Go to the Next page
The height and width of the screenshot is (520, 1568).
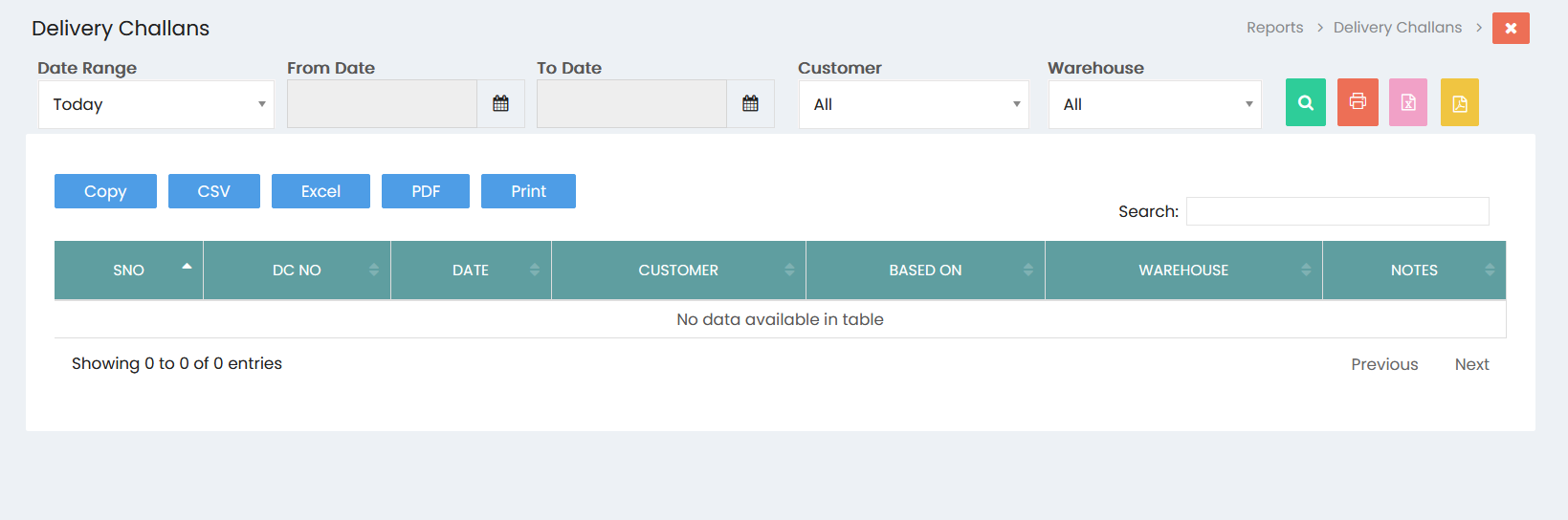coord(1471,364)
